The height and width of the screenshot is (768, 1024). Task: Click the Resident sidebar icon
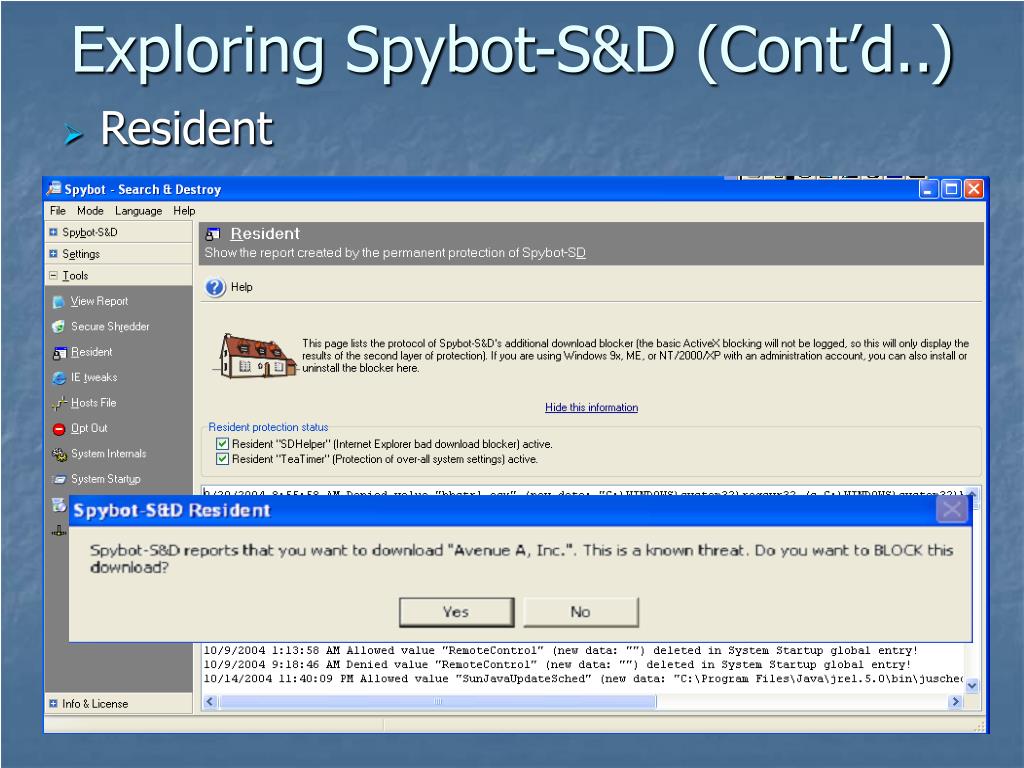tap(59, 353)
